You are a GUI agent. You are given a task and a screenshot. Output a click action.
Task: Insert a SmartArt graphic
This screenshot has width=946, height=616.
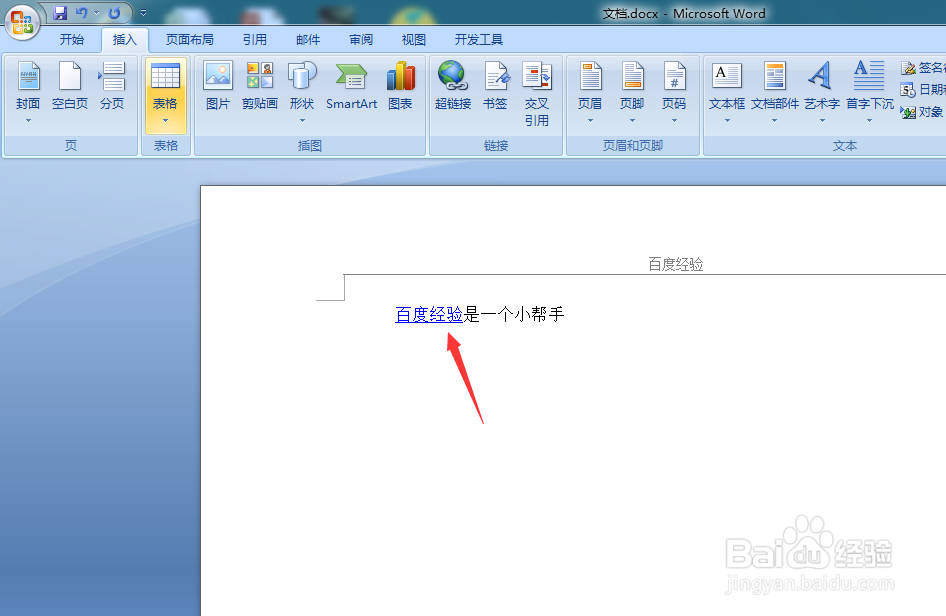pos(352,86)
